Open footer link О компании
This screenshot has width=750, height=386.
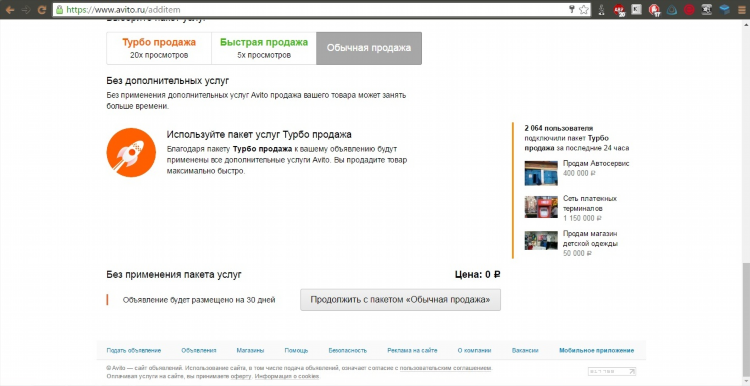[474, 350]
